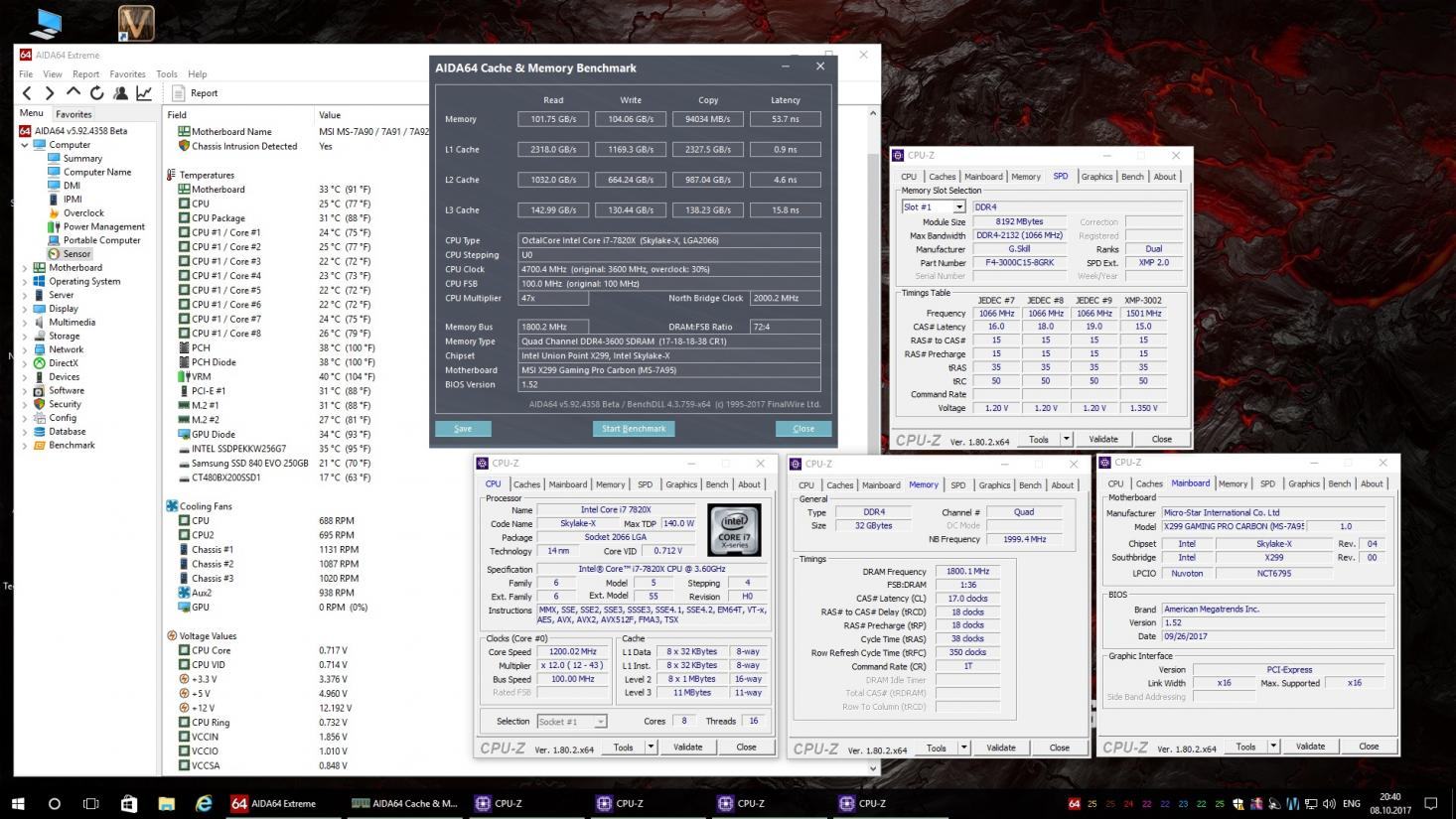
Task: Click the Security shield tree icon
Action: [x=40, y=404]
